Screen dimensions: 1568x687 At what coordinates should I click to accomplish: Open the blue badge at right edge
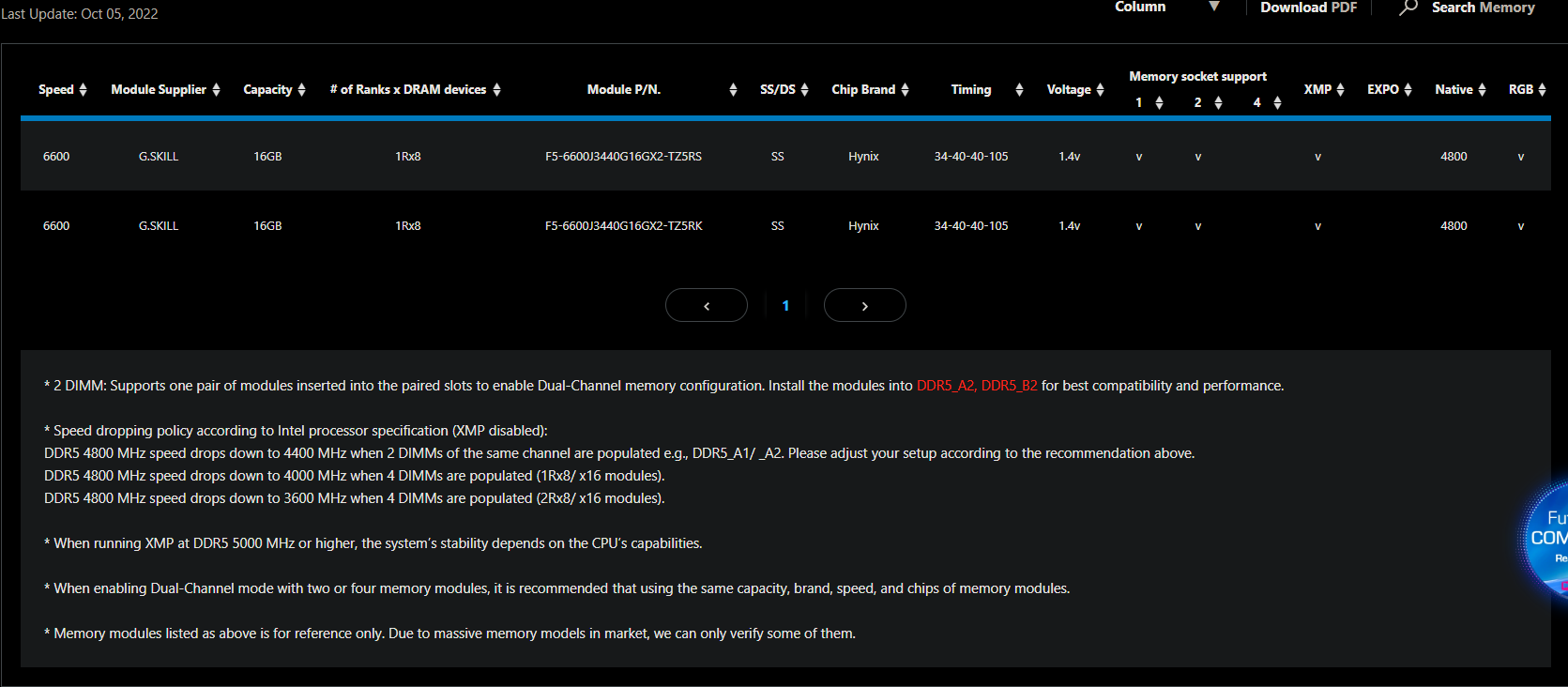(x=1545, y=540)
